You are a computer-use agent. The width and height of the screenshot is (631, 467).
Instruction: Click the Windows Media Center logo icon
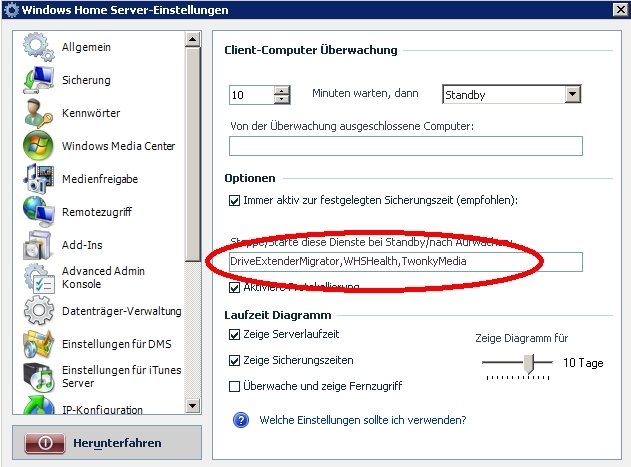point(38,146)
